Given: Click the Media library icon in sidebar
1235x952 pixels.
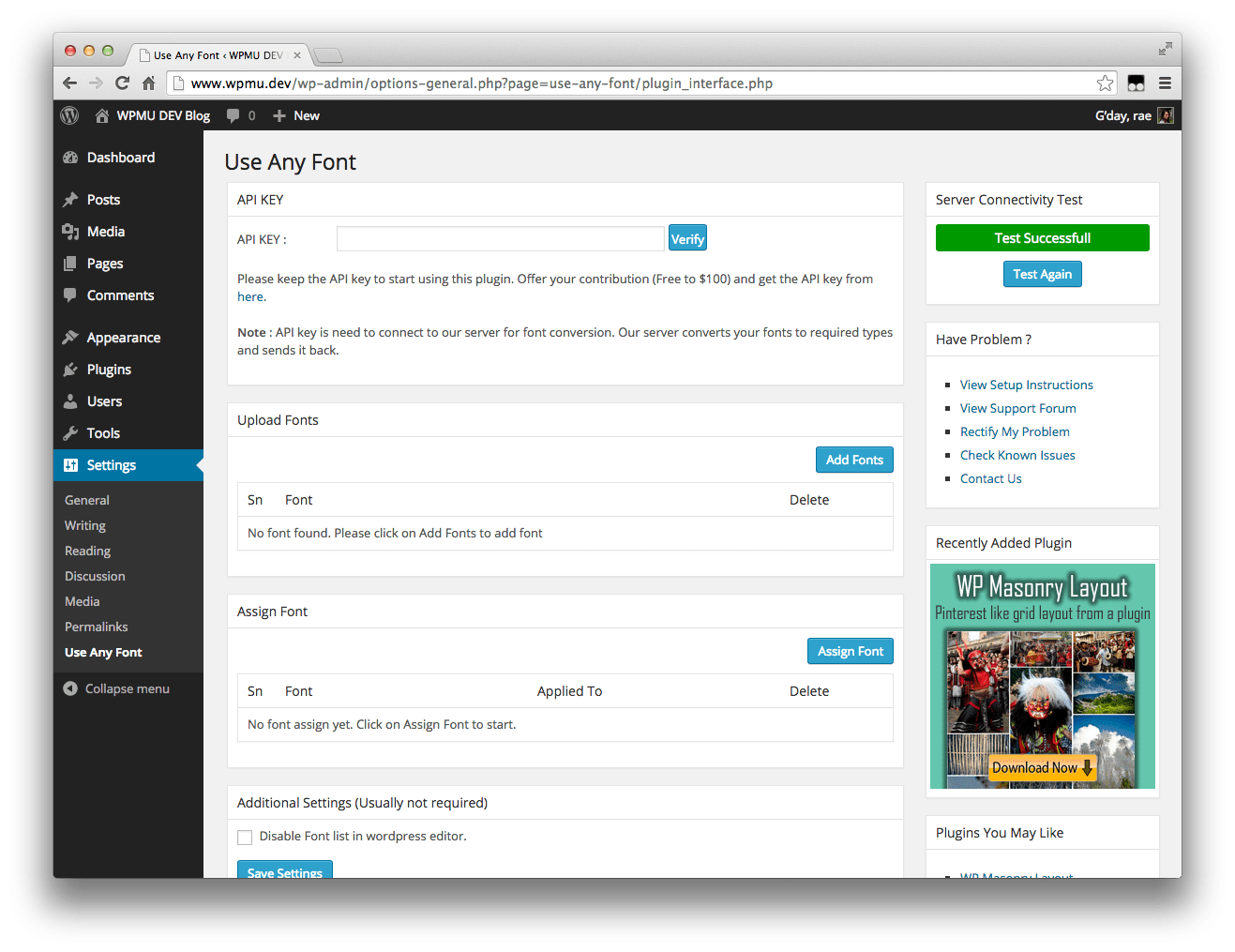Looking at the screenshot, I should (70, 232).
